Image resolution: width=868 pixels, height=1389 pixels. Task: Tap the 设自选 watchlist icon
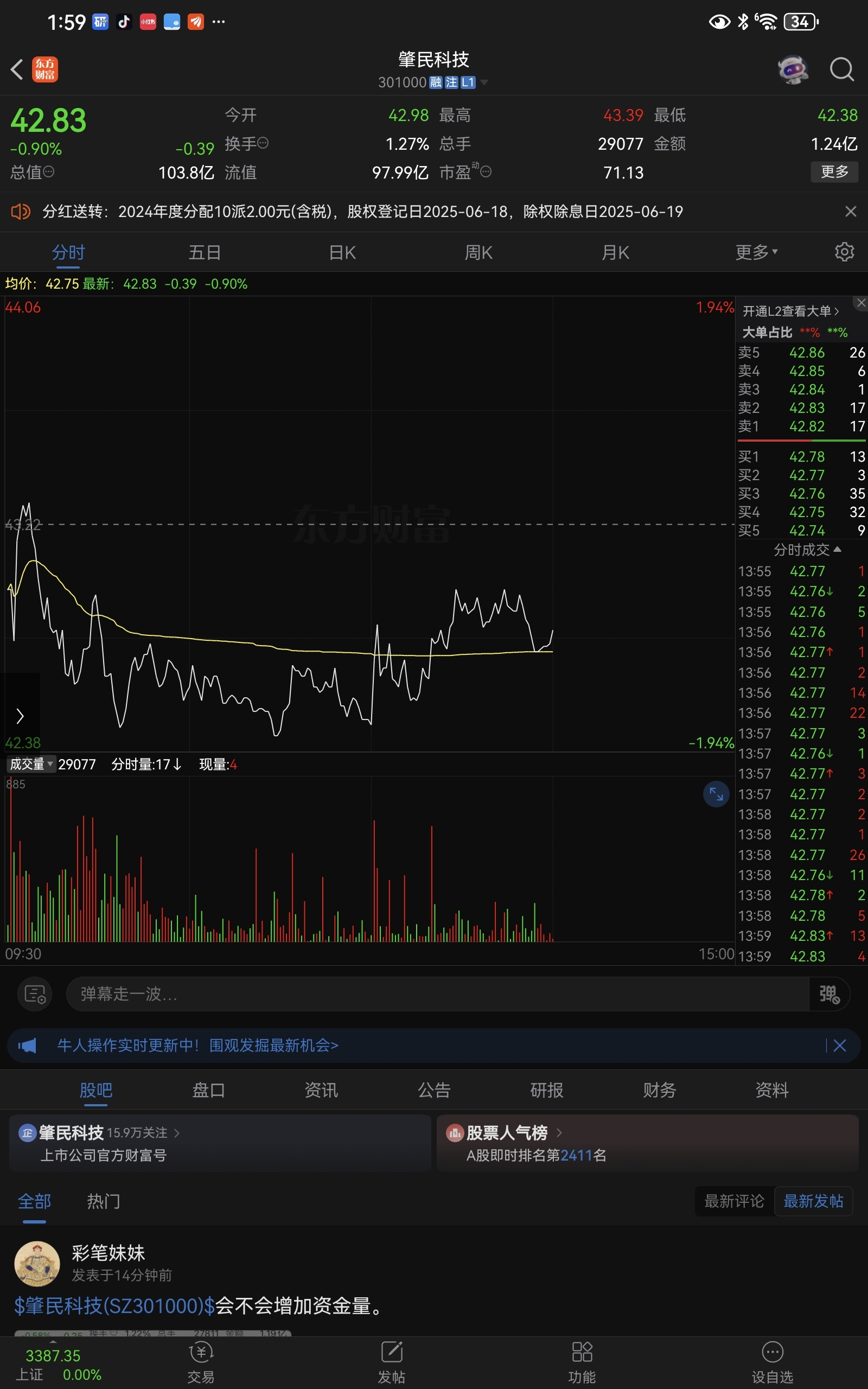coord(772,1362)
